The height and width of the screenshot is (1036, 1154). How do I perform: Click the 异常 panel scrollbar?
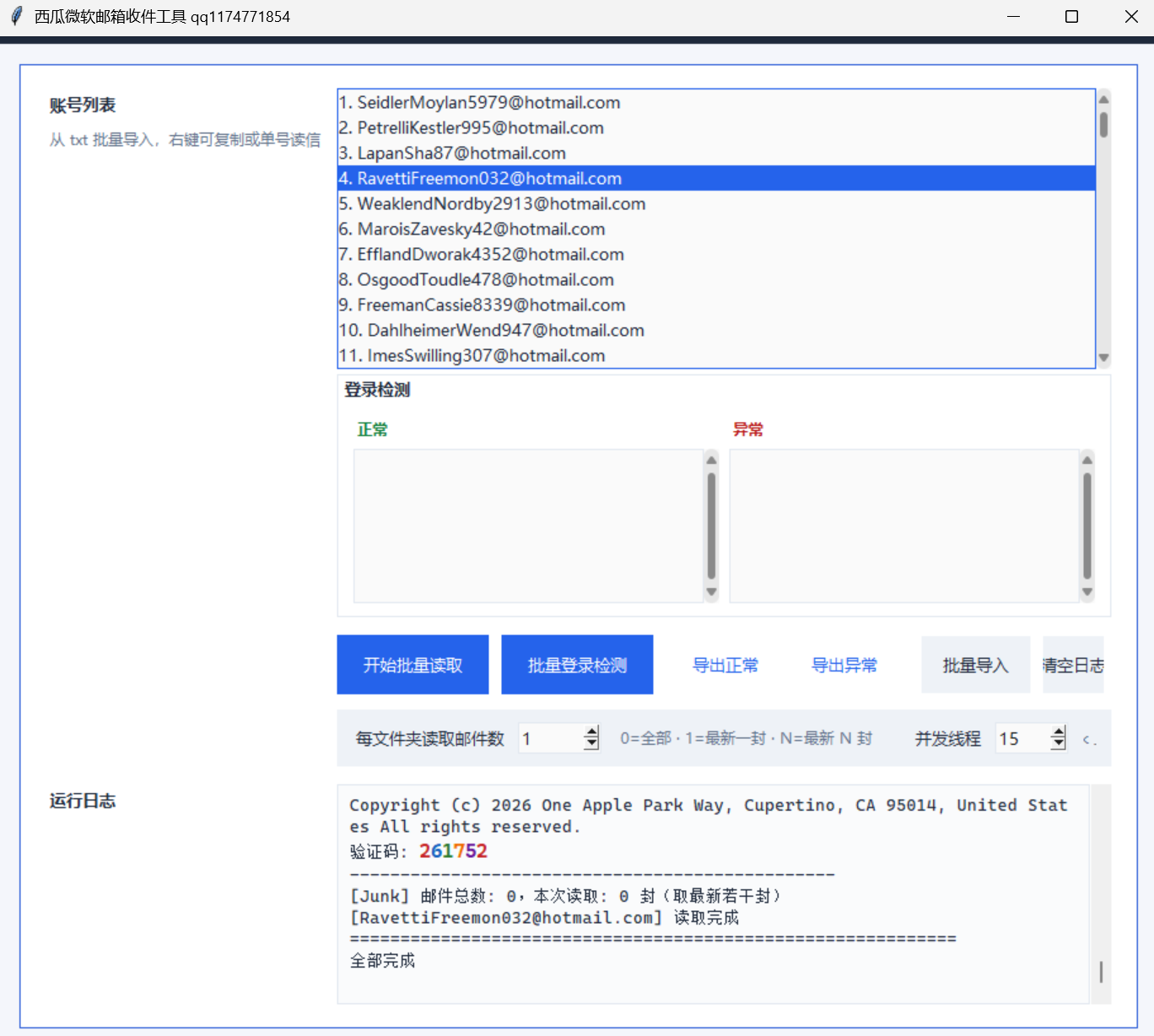1087,526
